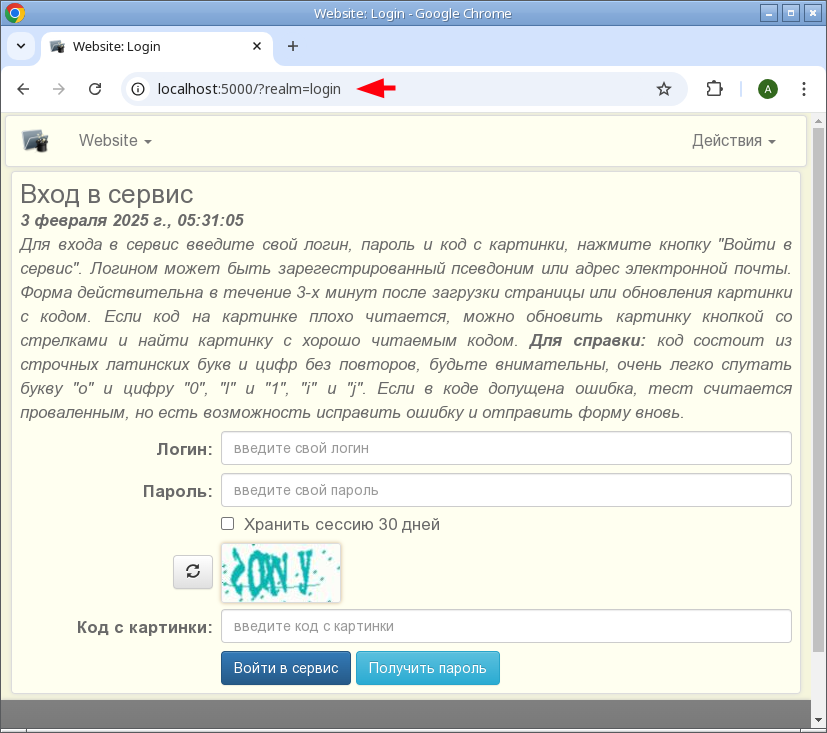Close the Website: Login tab

point(257,46)
